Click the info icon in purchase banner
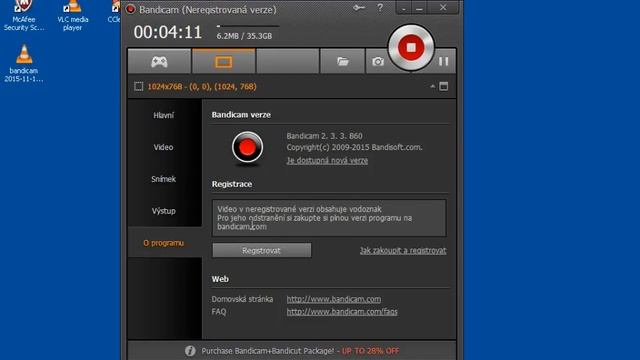The height and width of the screenshot is (360, 640). [190, 351]
